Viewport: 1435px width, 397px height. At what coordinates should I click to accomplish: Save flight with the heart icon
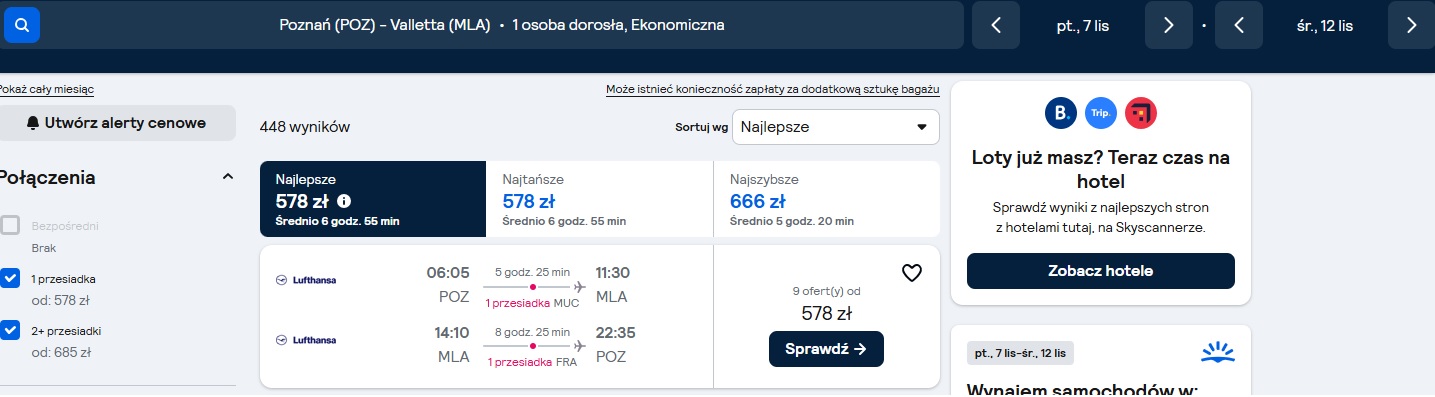911,273
